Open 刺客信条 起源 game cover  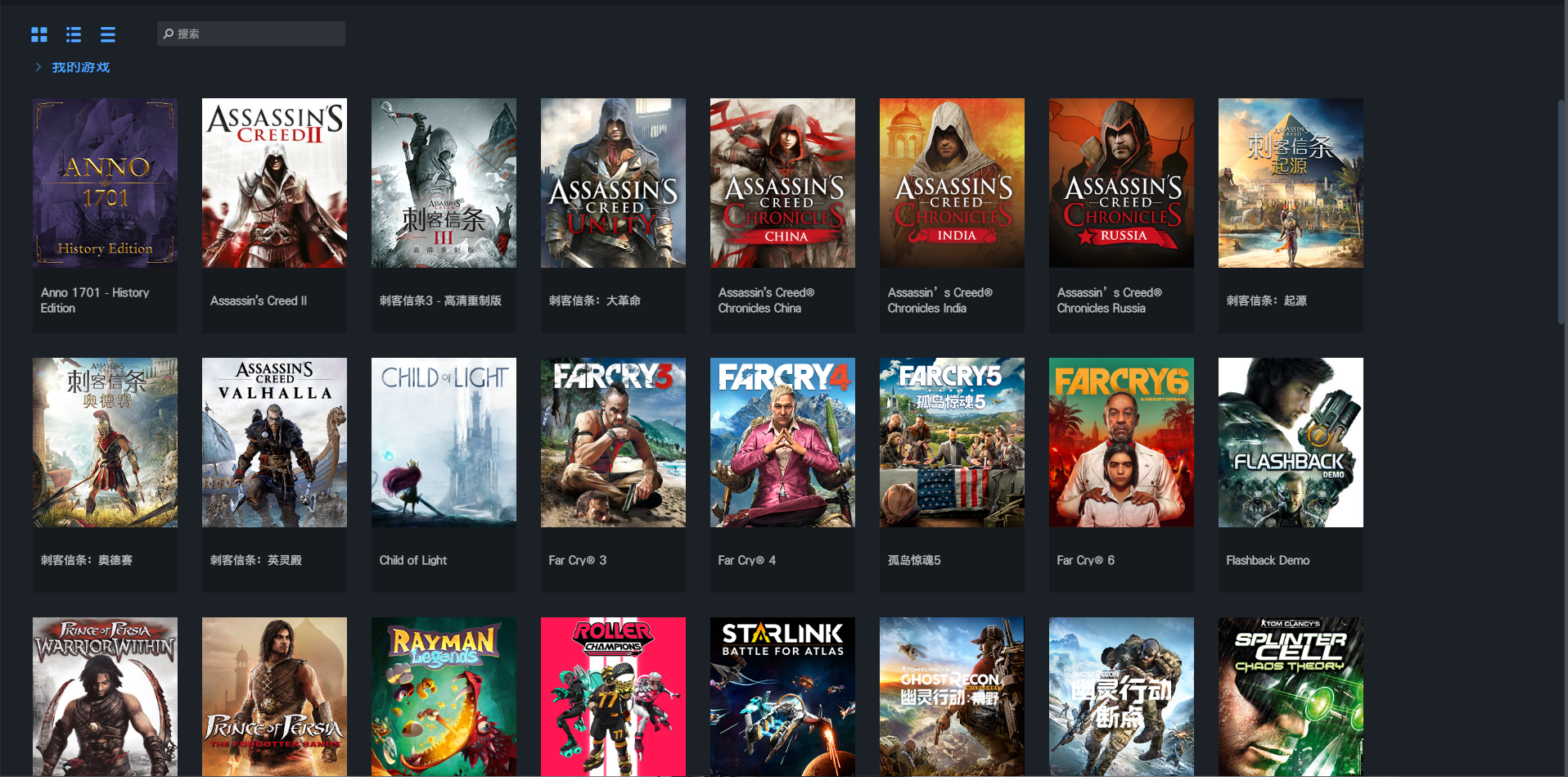point(1291,183)
